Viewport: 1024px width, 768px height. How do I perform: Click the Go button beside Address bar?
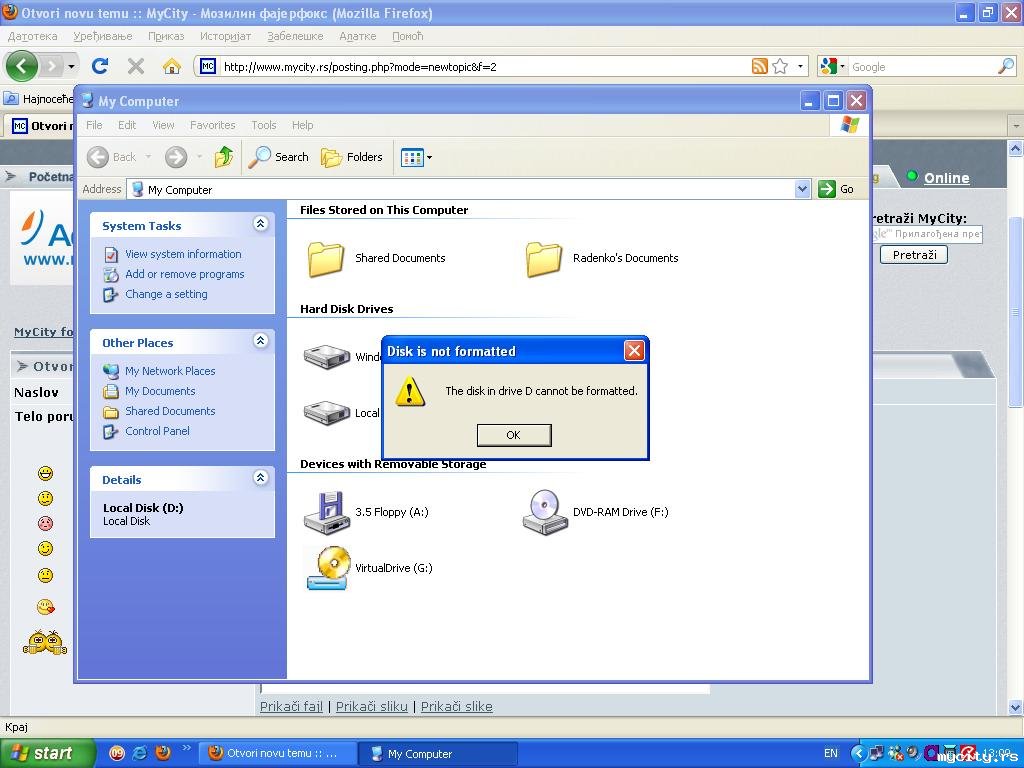pyautogui.click(x=837, y=189)
